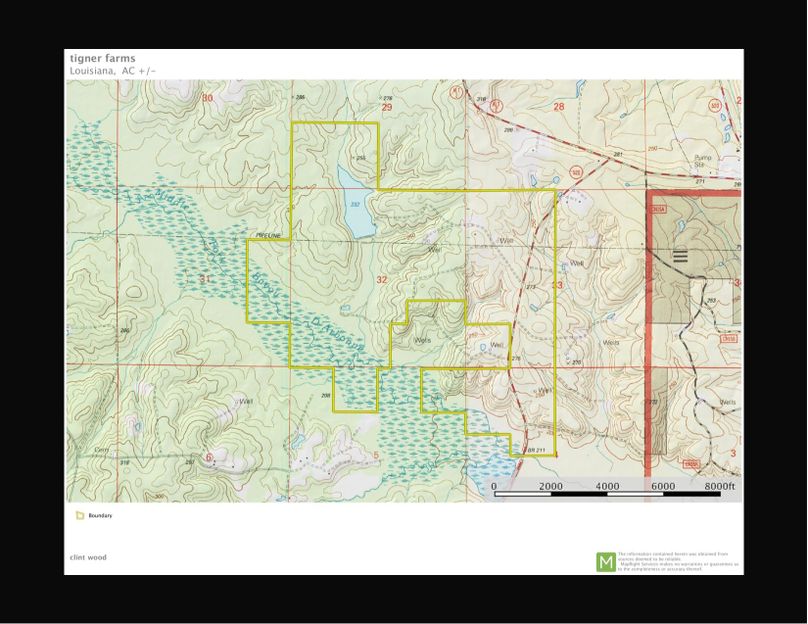
Task: Click section number 28 on the map
Action: pyautogui.click(x=558, y=105)
